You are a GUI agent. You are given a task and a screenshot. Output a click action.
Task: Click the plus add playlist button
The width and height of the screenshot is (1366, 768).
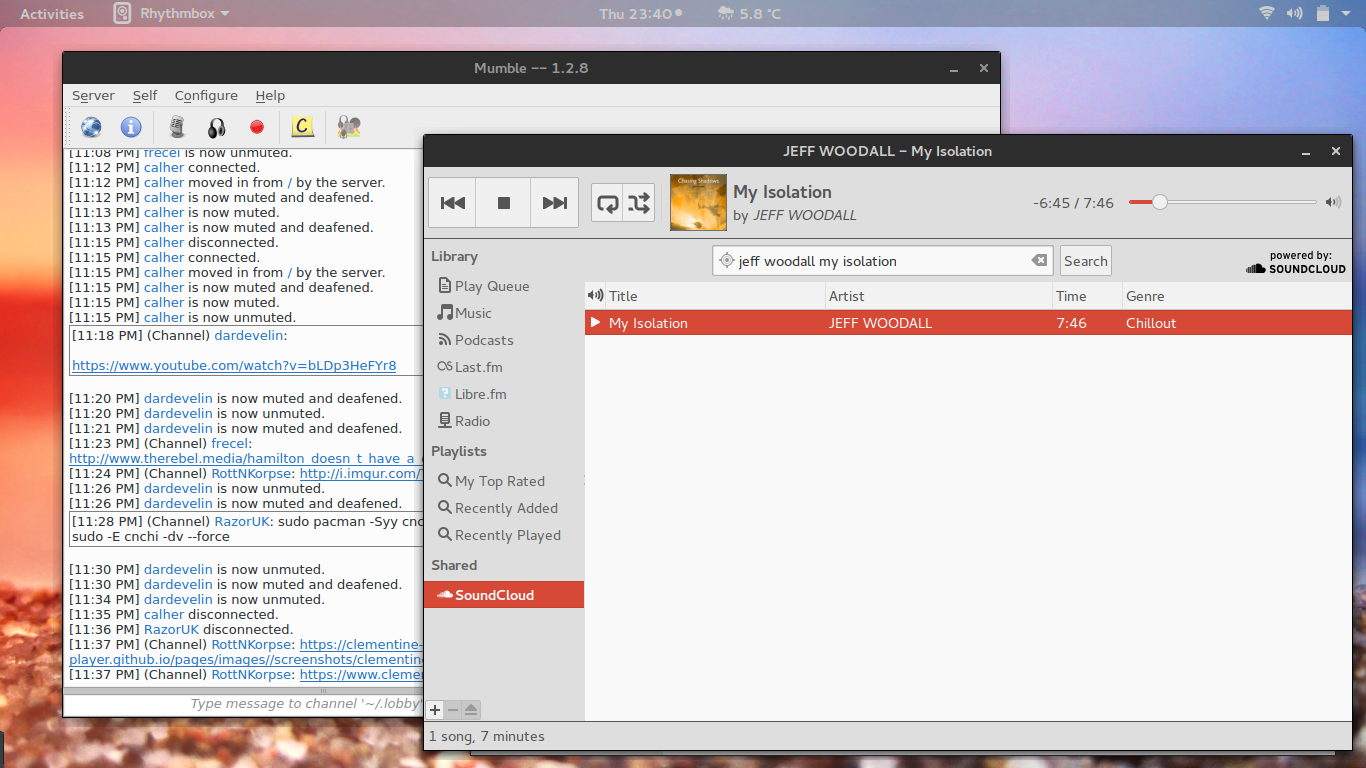pyautogui.click(x=434, y=710)
